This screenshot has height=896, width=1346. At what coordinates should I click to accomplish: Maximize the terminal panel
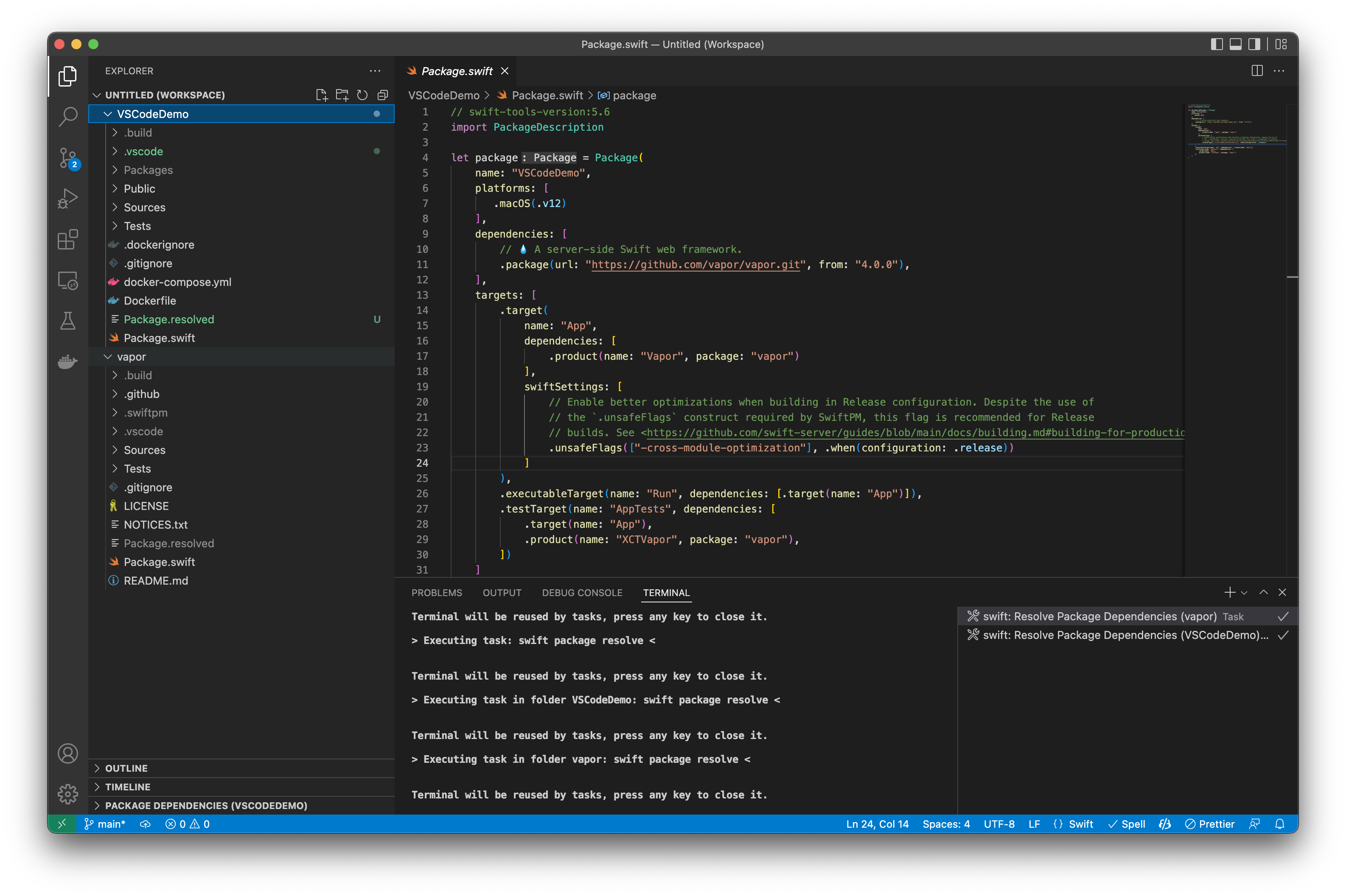[x=1263, y=593]
